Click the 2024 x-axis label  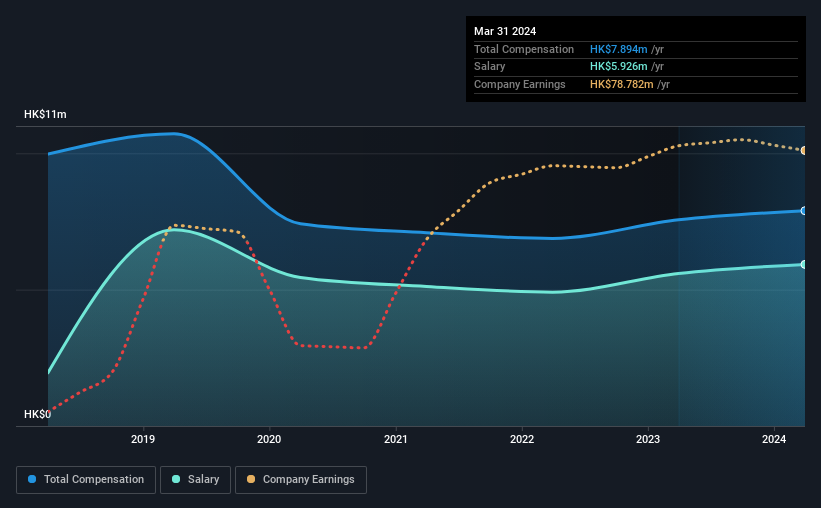pyautogui.click(x=774, y=439)
